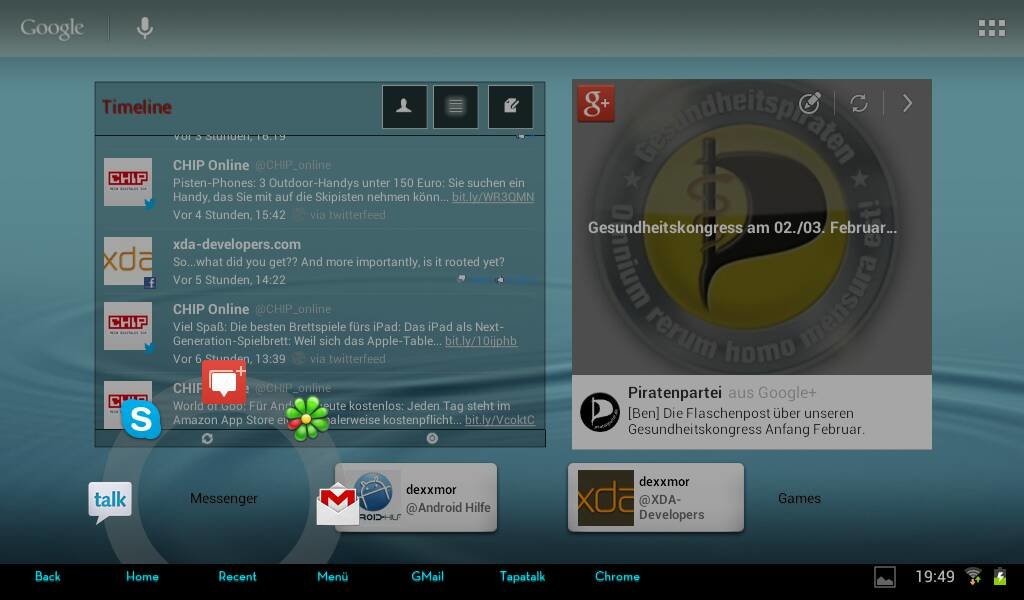Check the battery status icon
The height and width of the screenshot is (600, 1024).
pos(1000,576)
